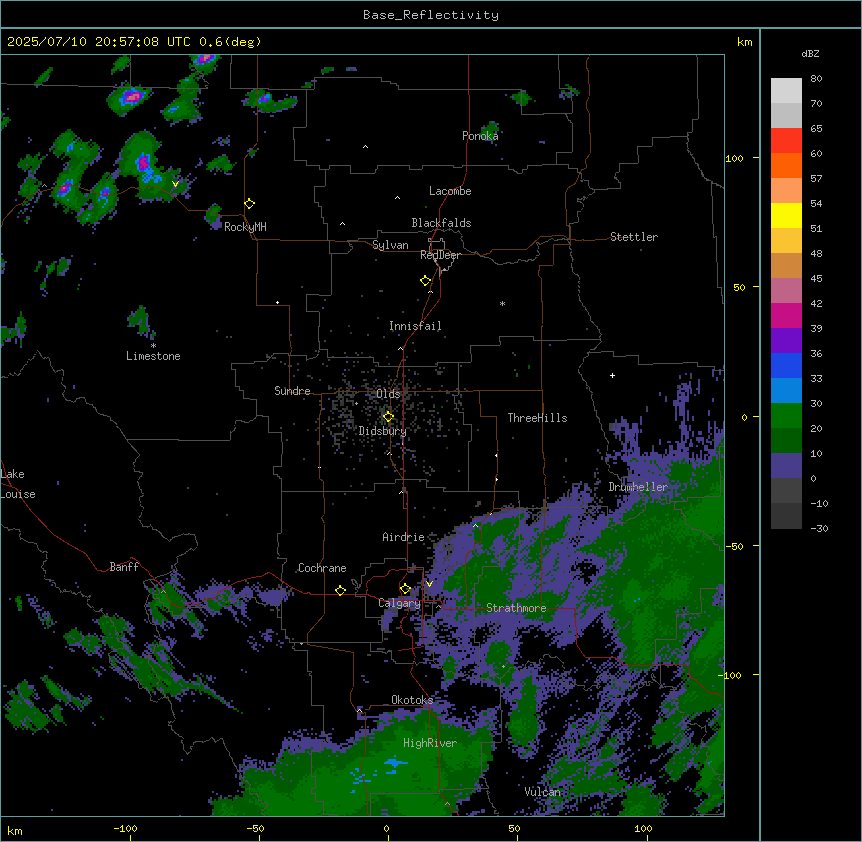Click the 0 tick on bottom axis
The height and width of the screenshot is (842, 862).
coord(386,828)
